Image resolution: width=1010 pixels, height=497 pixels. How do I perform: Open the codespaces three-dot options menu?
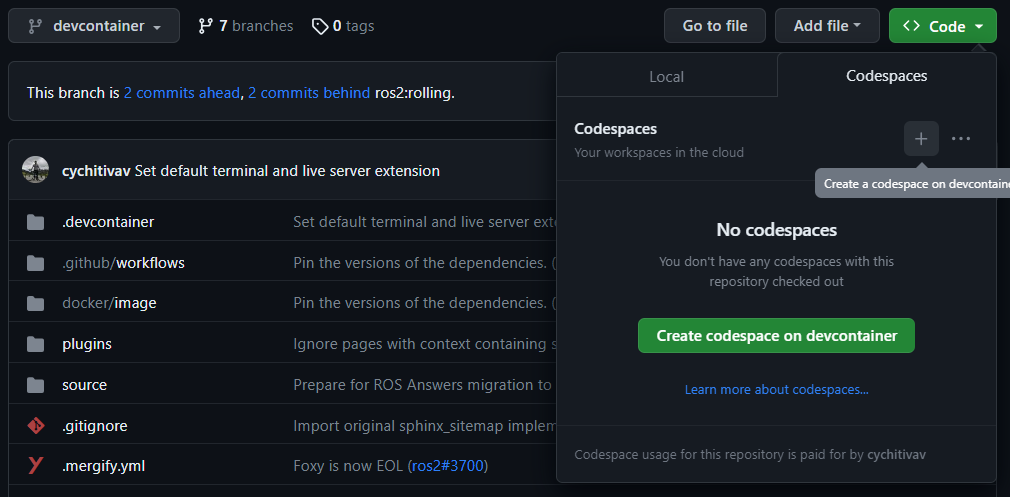click(x=961, y=139)
